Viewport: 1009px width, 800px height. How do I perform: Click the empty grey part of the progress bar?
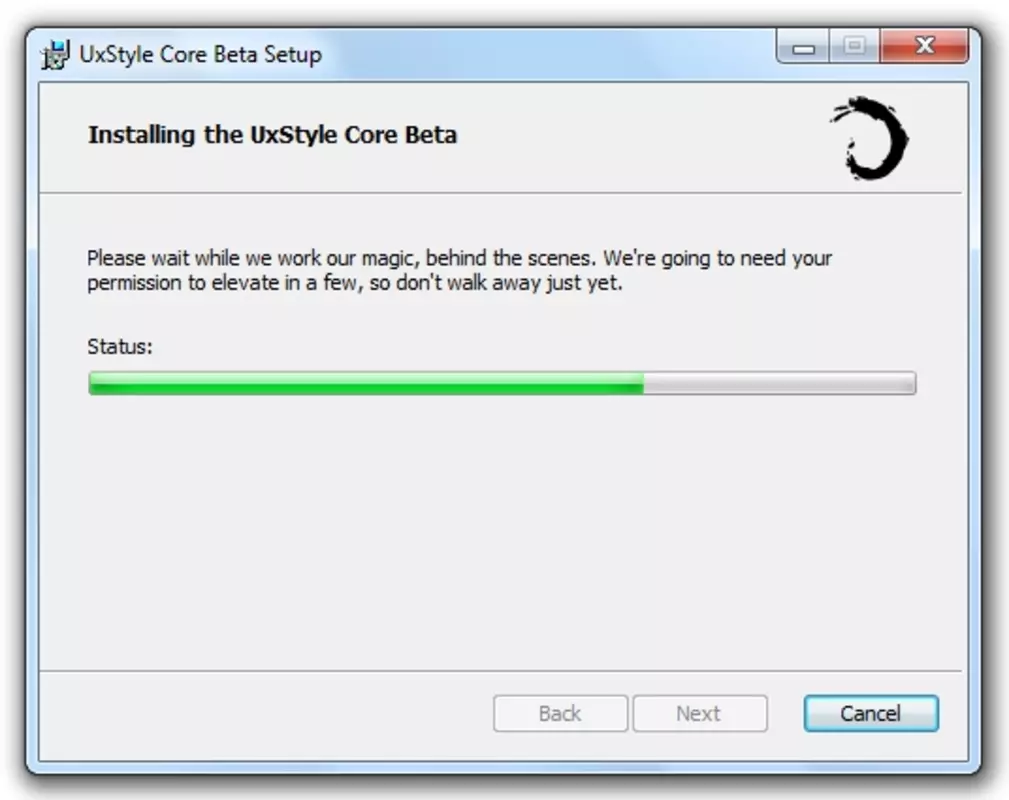tap(779, 384)
